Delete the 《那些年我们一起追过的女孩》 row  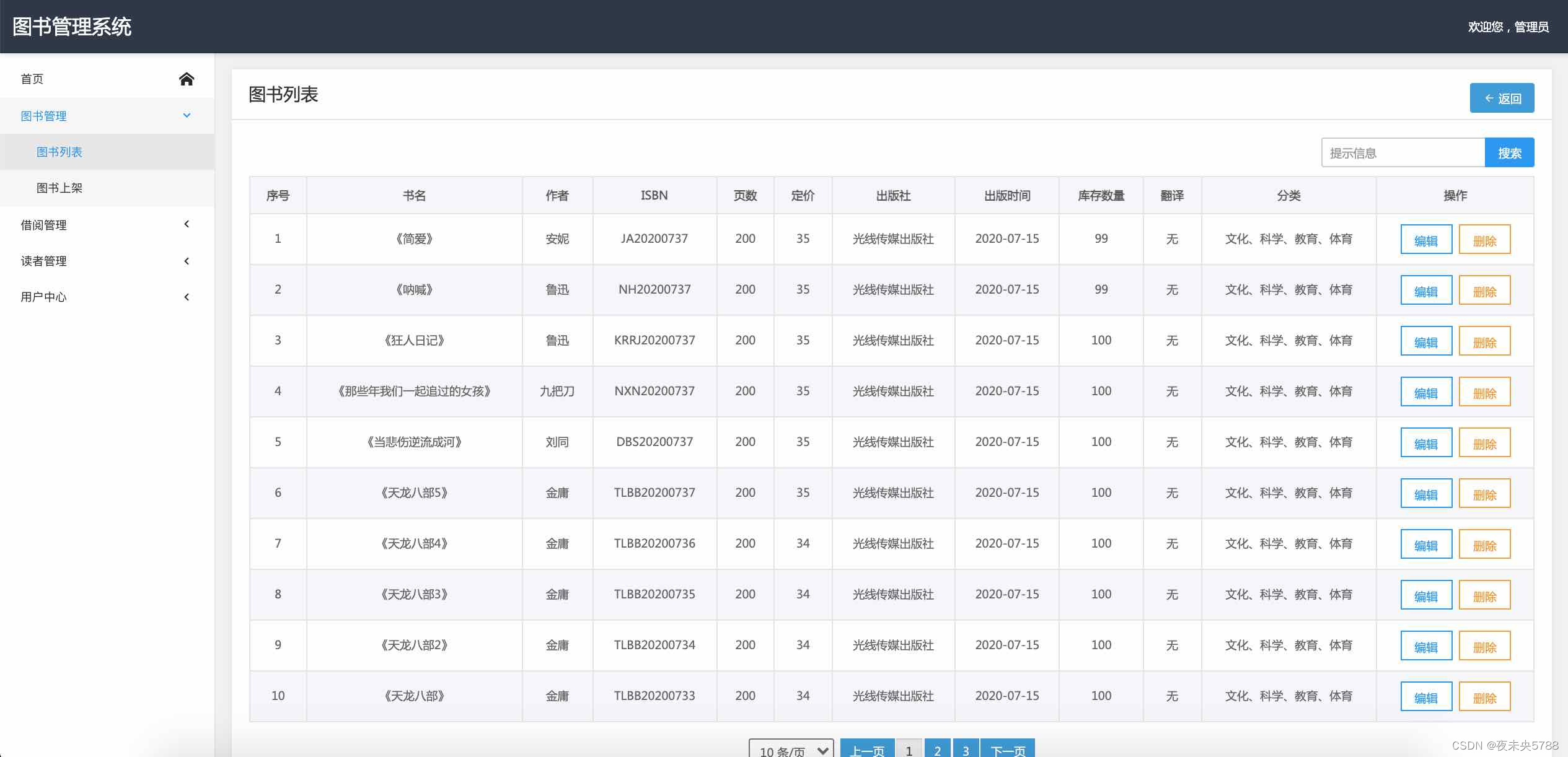tap(1484, 392)
